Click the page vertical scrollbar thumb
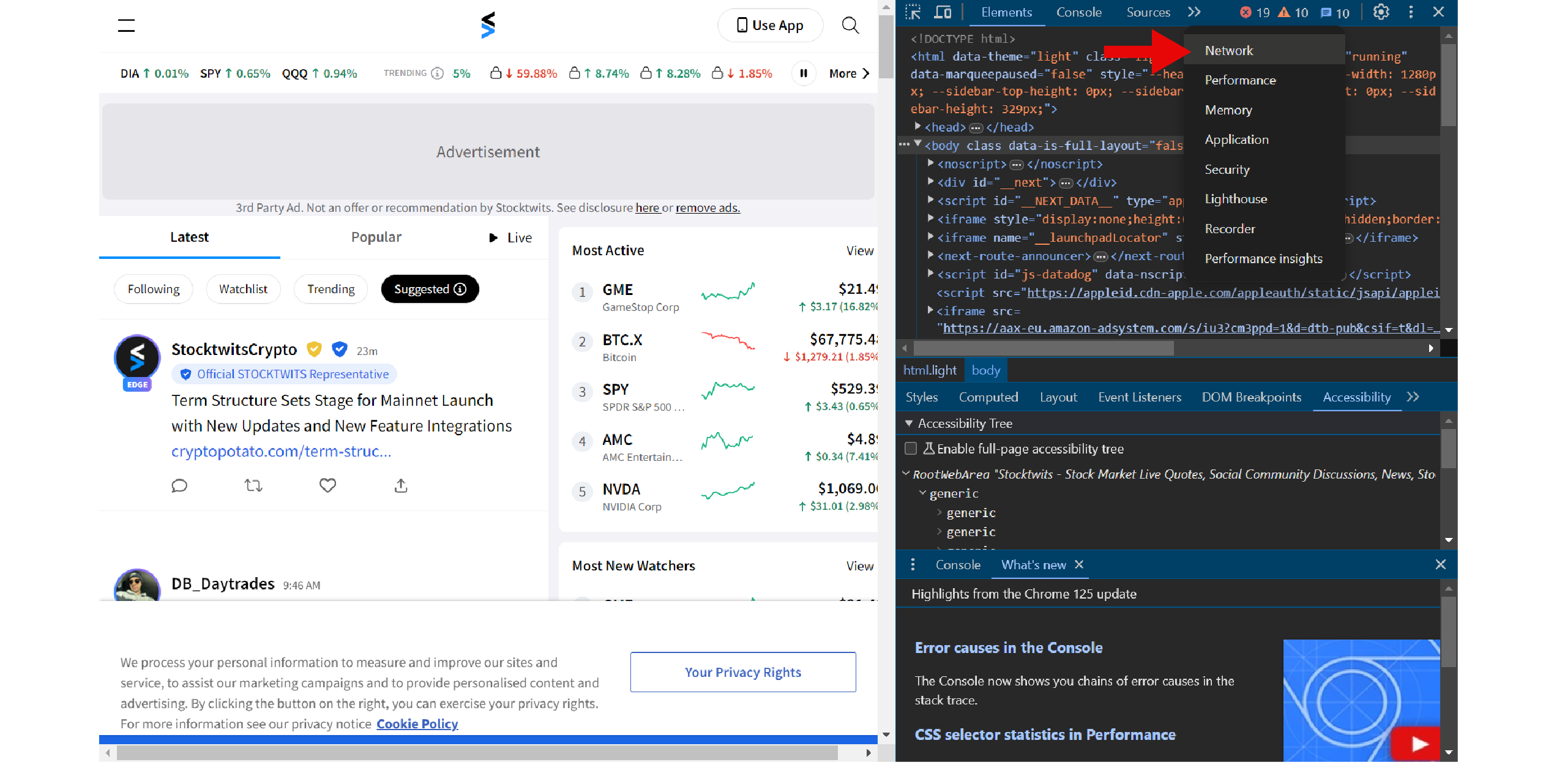Screen dimensions: 1543x784 click(886, 47)
